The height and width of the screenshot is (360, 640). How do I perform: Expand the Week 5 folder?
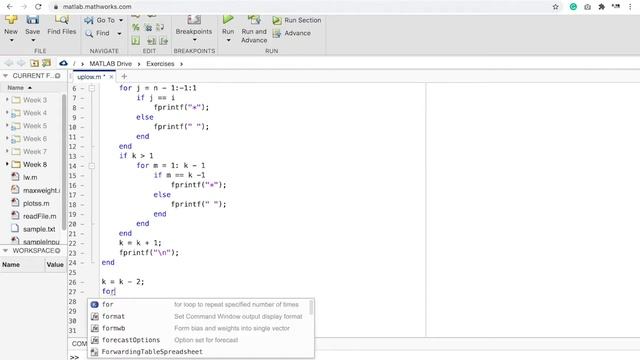7,126
